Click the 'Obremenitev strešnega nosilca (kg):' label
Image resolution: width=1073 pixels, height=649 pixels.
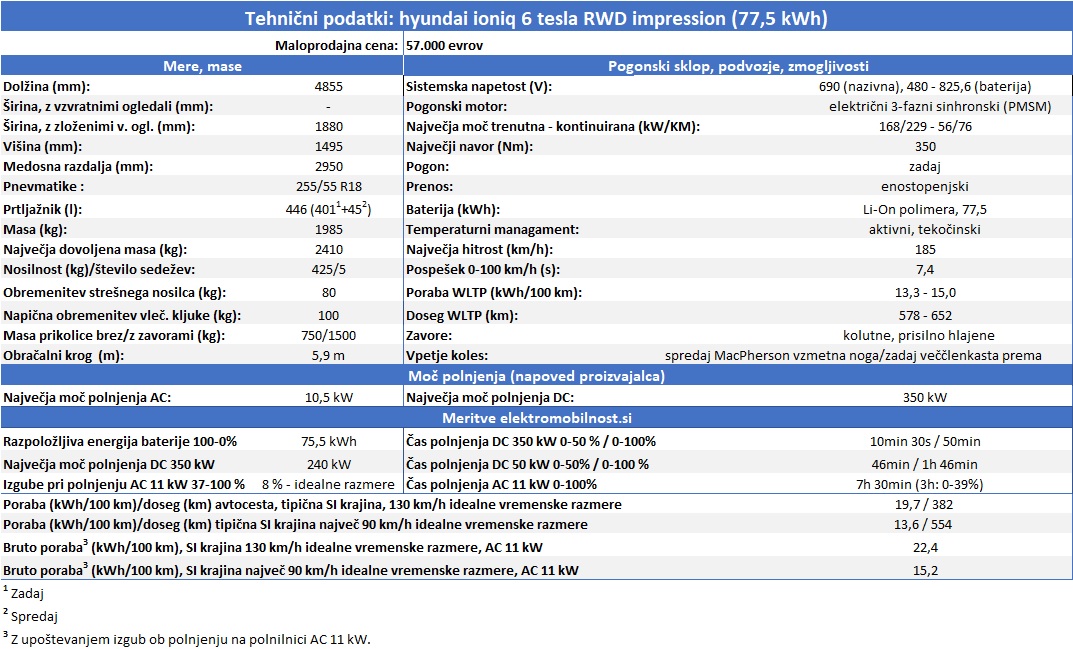coord(114,292)
